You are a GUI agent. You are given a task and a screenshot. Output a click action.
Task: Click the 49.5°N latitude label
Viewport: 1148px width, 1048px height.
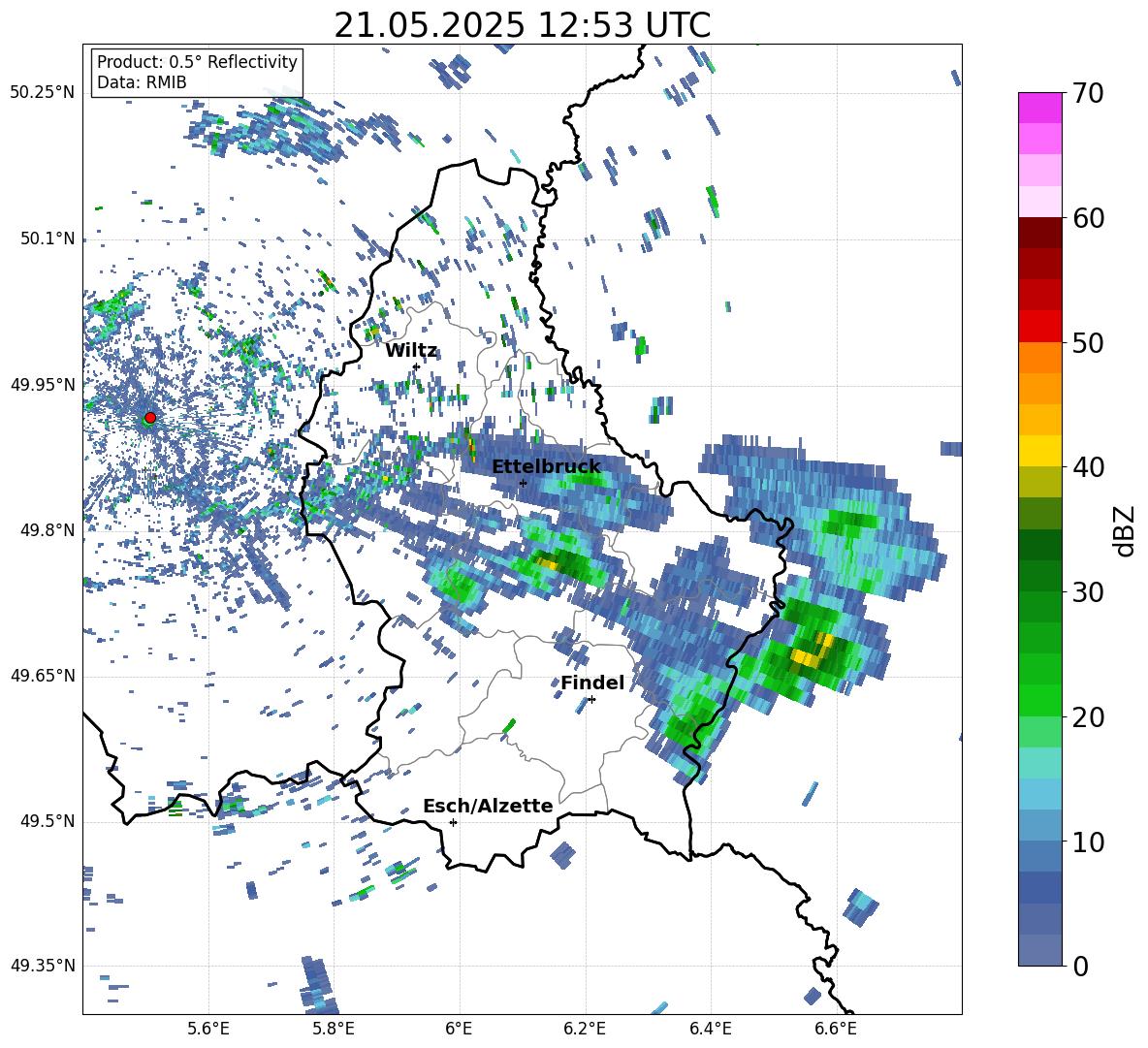pos(48,820)
